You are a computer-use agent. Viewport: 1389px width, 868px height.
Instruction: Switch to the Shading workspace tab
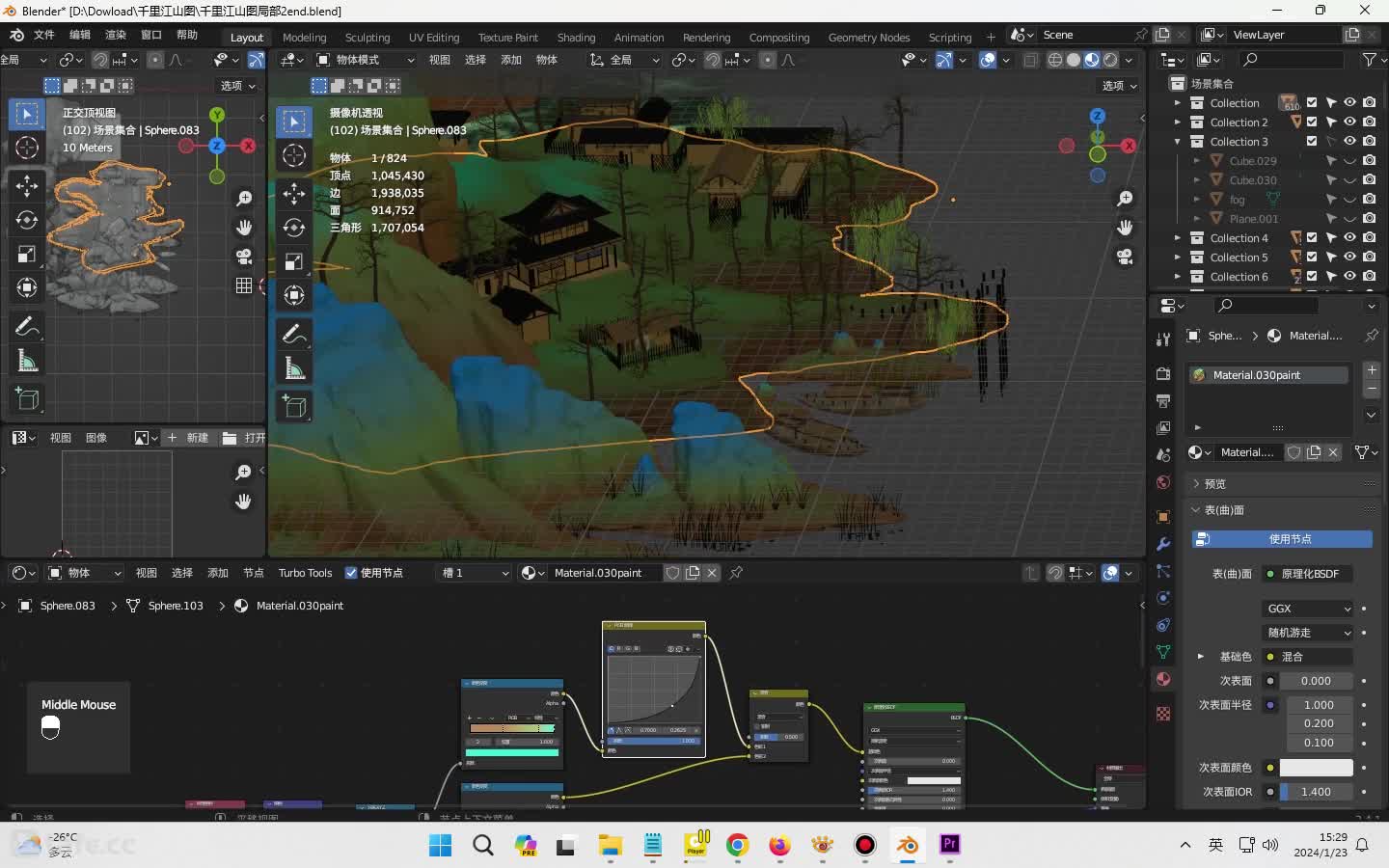[x=576, y=37]
